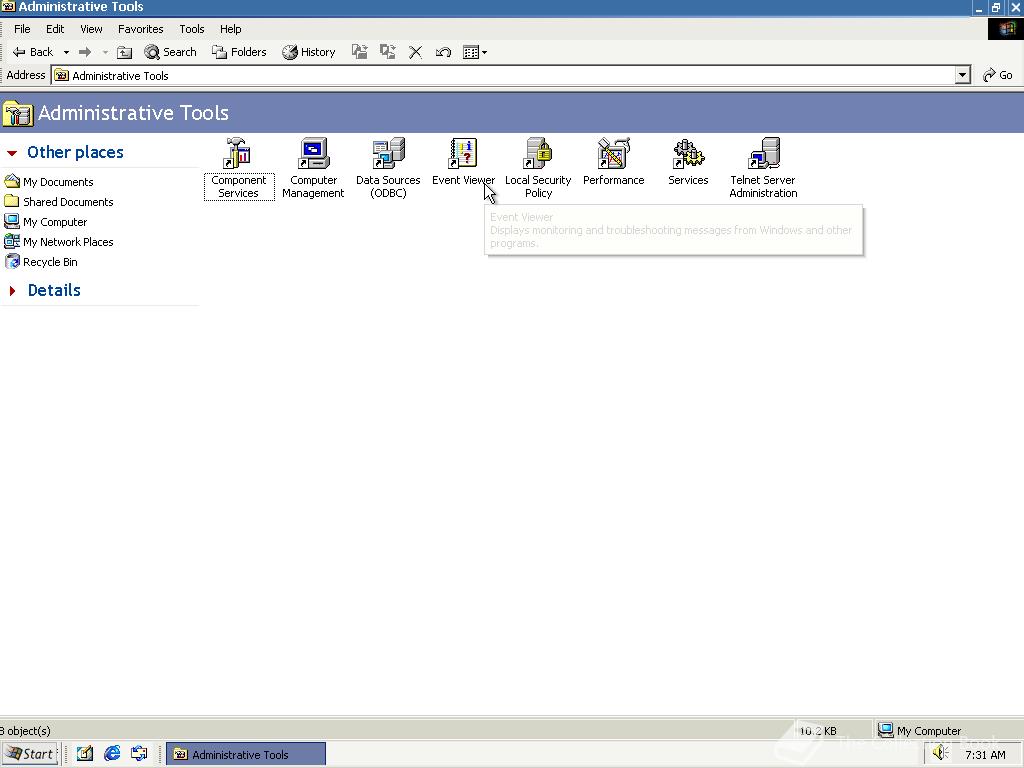Click the Start button
This screenshot has height=768, width=1024.
pos(29,754)
